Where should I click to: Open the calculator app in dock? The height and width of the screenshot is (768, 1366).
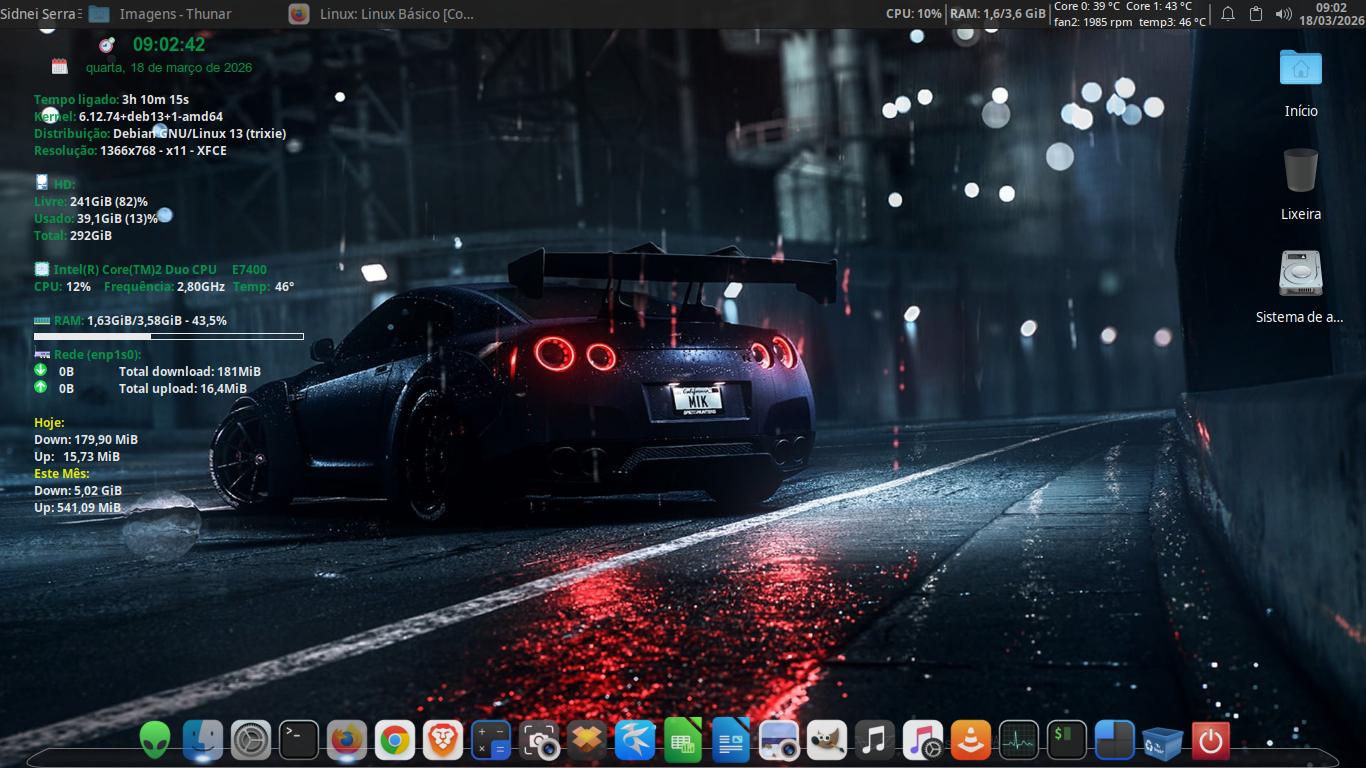pyautogui.click(x=491, y=741)
